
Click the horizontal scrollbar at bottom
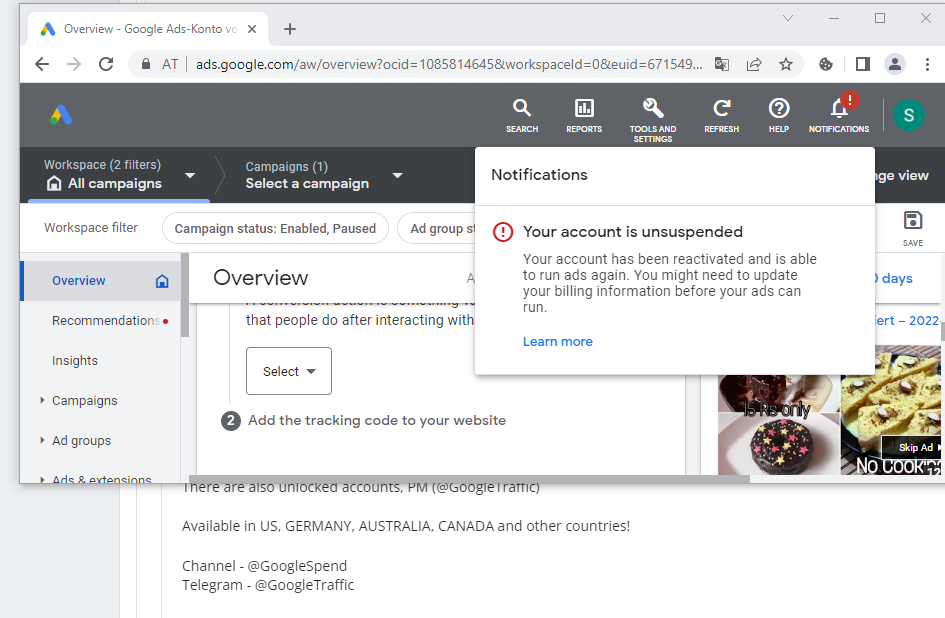pyautogui.click(x=469, y=479)
